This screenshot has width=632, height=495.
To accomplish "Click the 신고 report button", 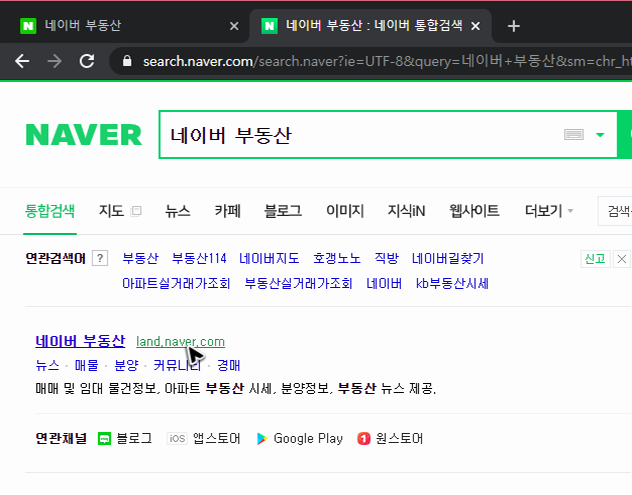I will click(x=595, y=259).
